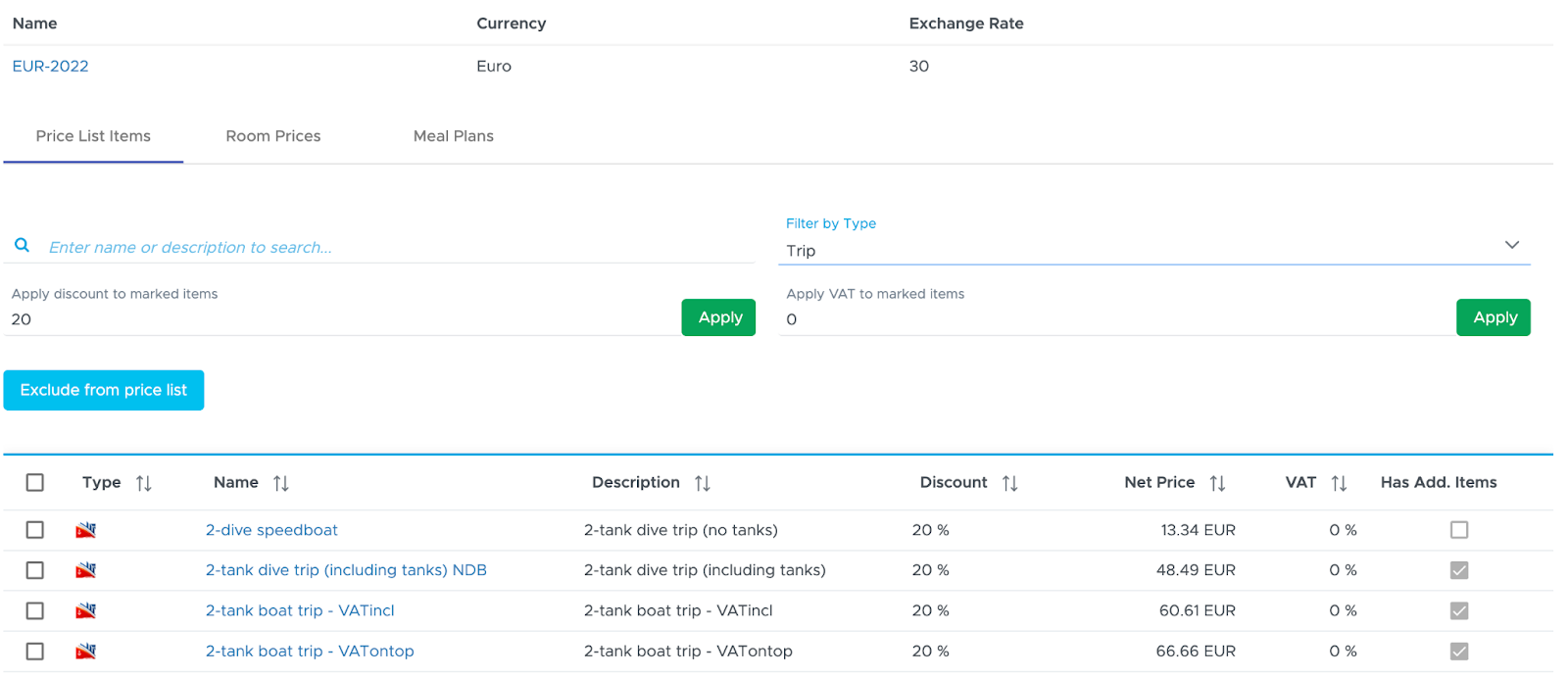Select the 48.49 EUR net price cell
Viewport: 1568px width, 677px height.
point(1196,570)
